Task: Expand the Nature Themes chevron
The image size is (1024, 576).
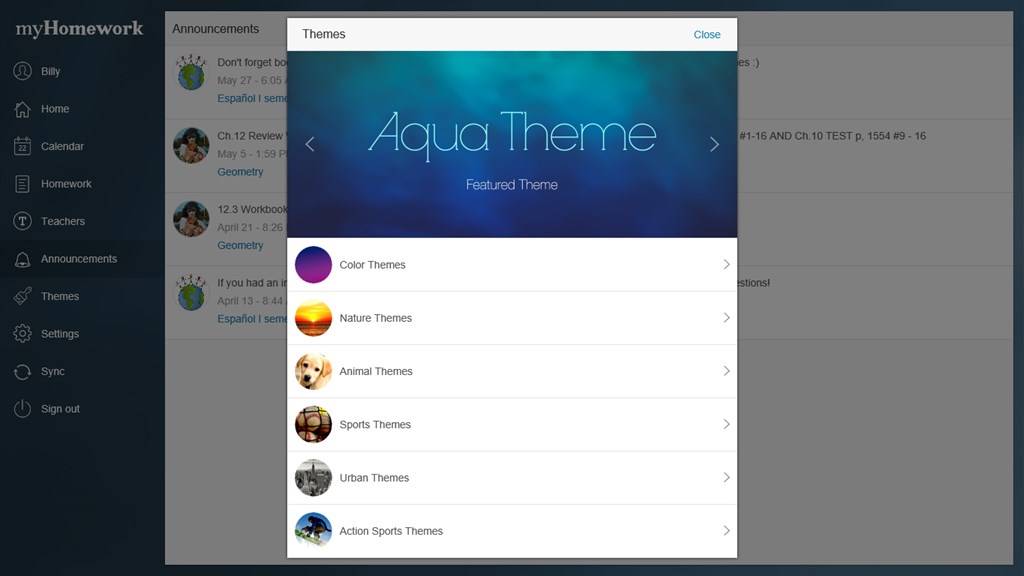Action: [x=726, y=318]
